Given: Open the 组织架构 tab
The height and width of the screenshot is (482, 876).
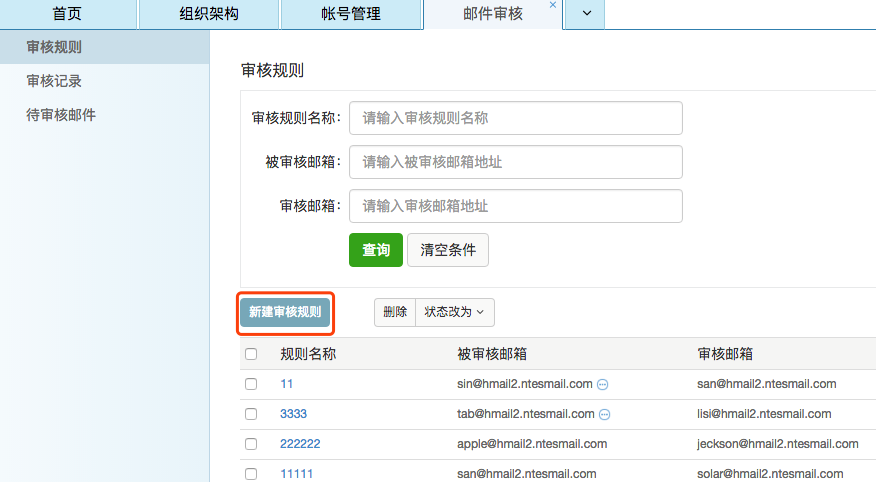Looking at the screenshot, I should [209, 14].
